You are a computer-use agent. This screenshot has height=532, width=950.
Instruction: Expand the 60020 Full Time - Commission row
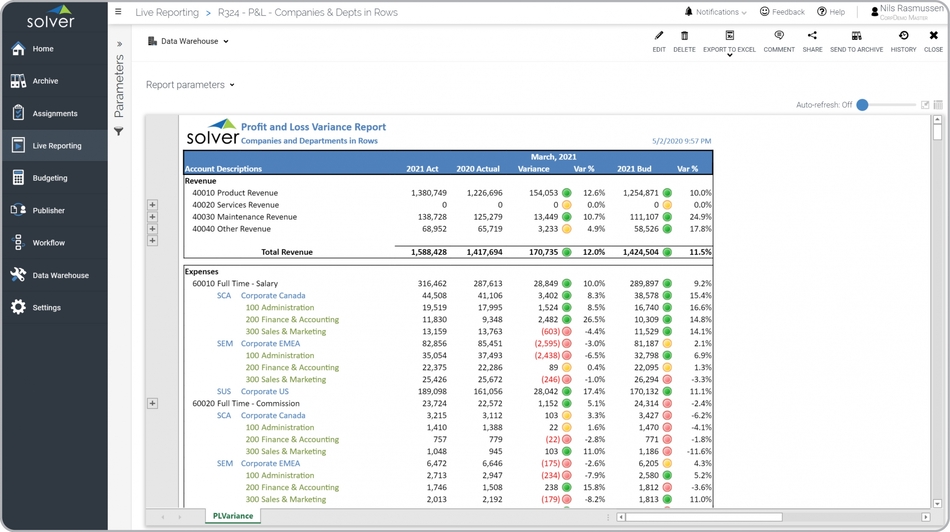tap(152, 404)
